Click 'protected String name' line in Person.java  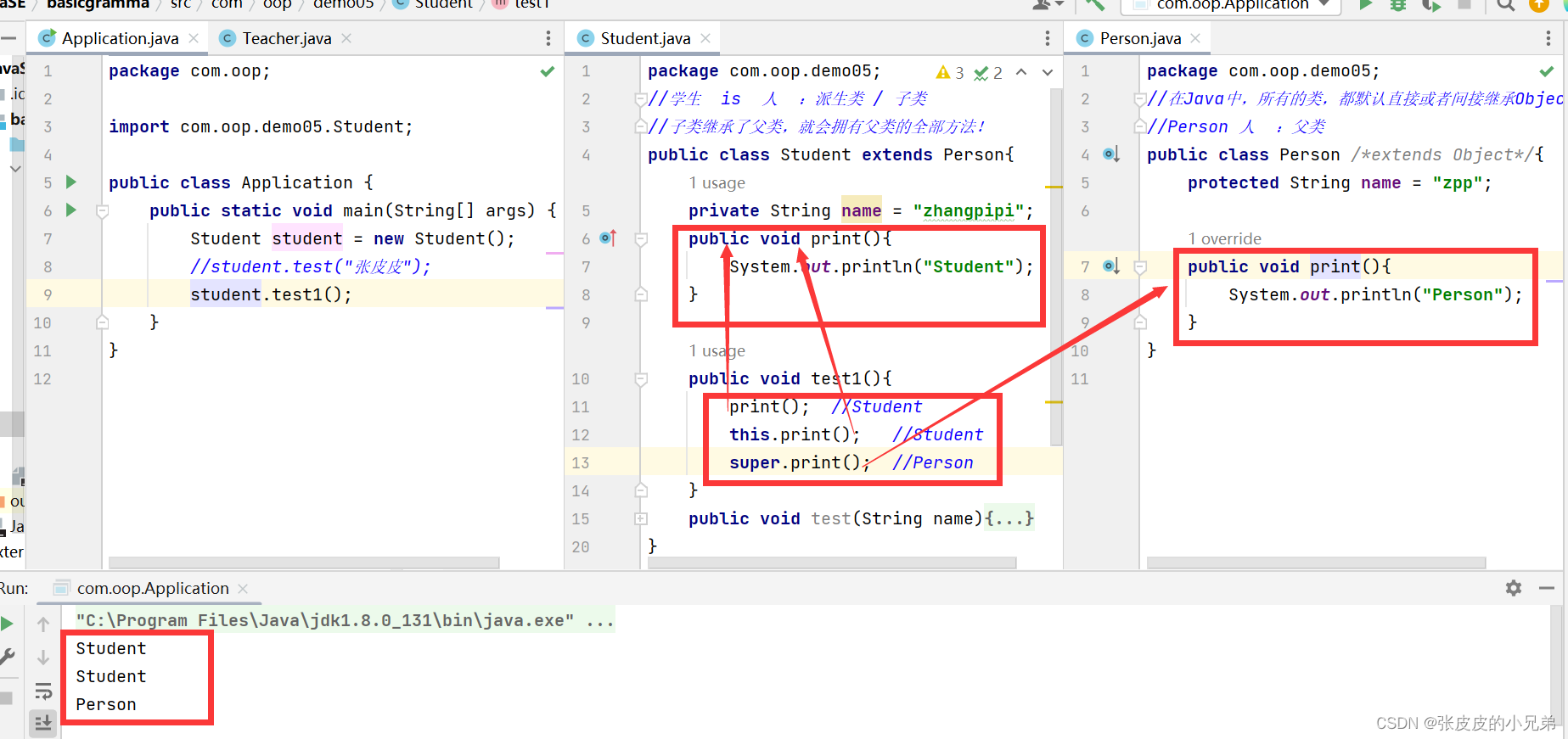(x=1339, y=182)
